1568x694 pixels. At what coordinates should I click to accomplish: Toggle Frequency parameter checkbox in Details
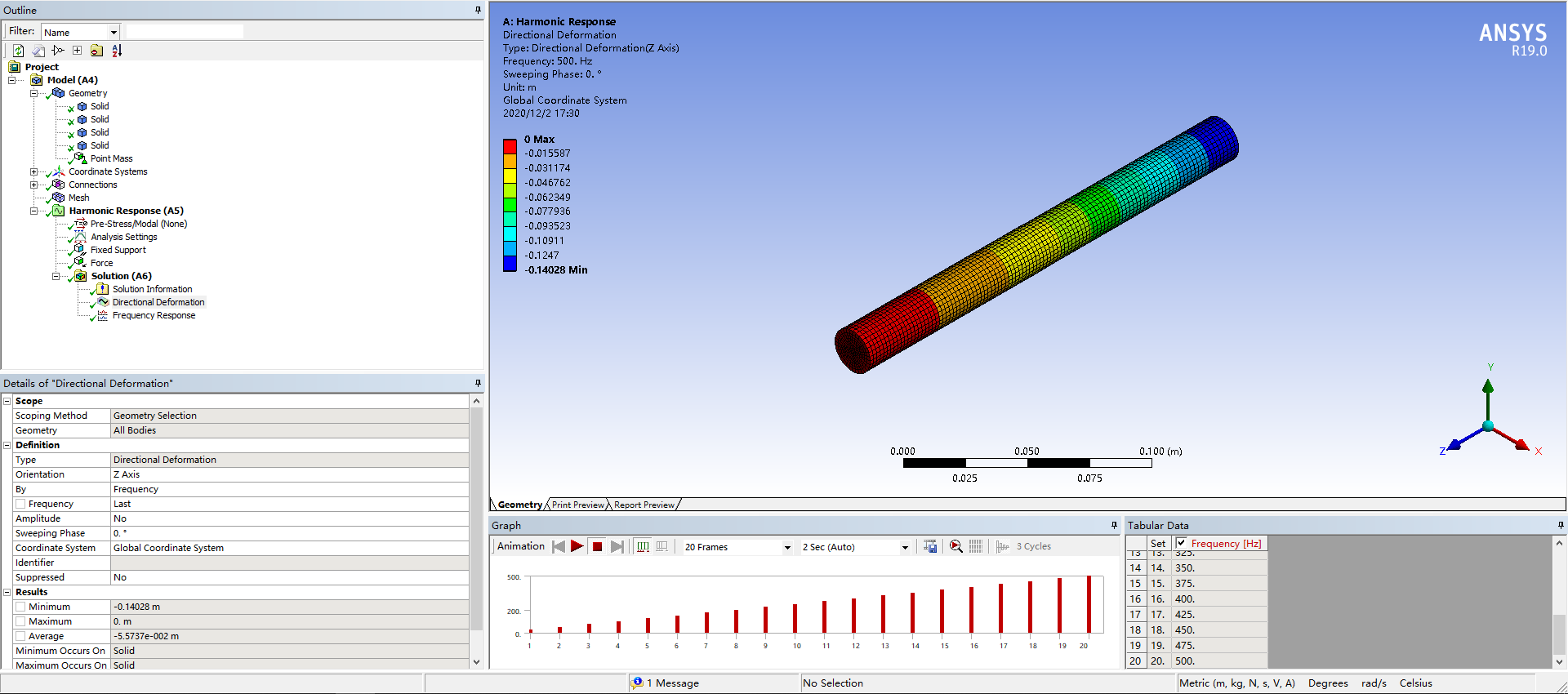point(20,504)
